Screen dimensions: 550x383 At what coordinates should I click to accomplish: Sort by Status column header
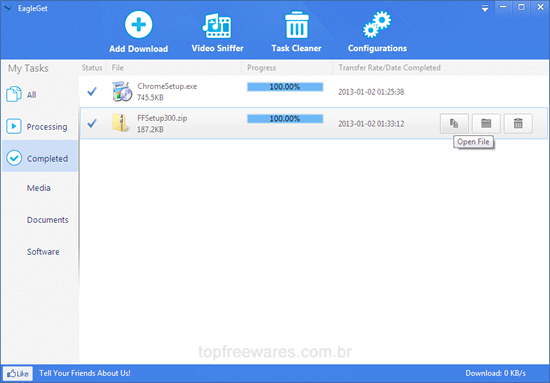pos(92,68)
